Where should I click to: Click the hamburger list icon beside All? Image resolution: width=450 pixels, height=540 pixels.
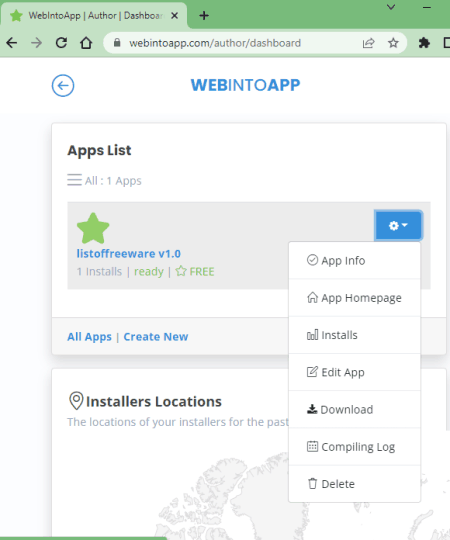click(74, 180)
